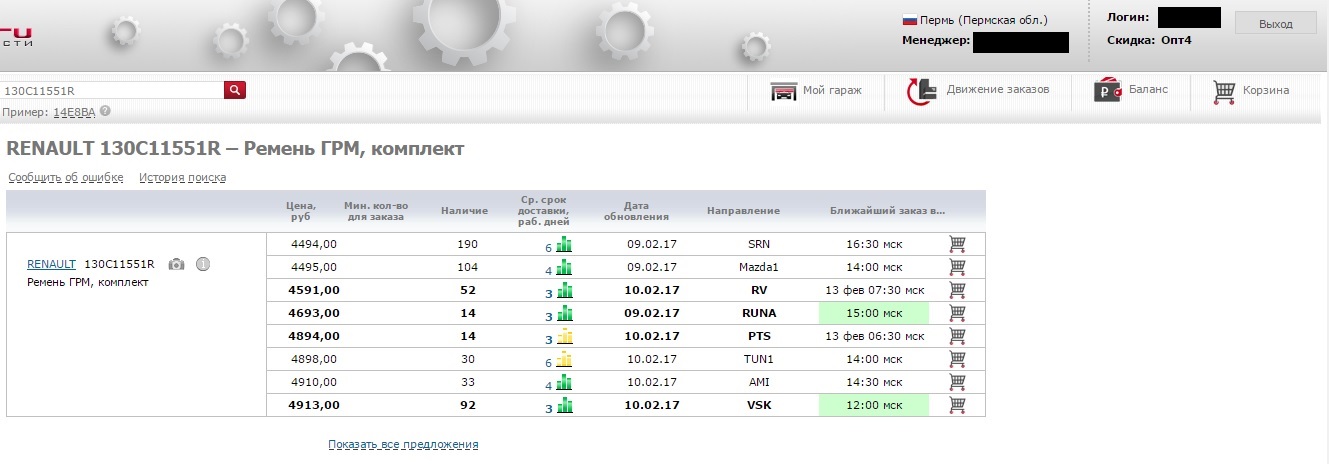Viewport: 1329px width, 464px height.
Task: Click delivery stats bar icon in SRN row
Action: (564, 244)
